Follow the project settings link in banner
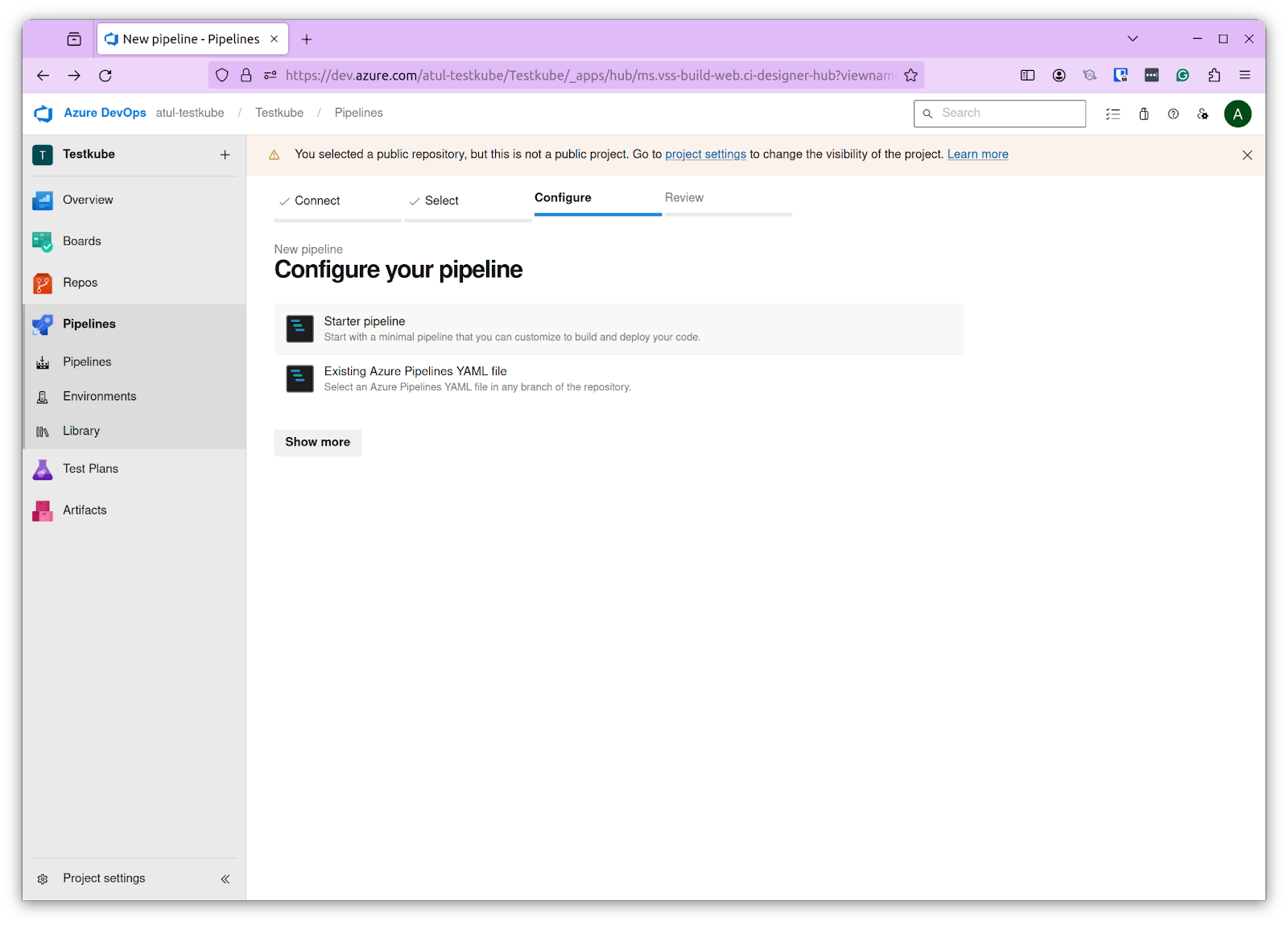 click(705, 155)
